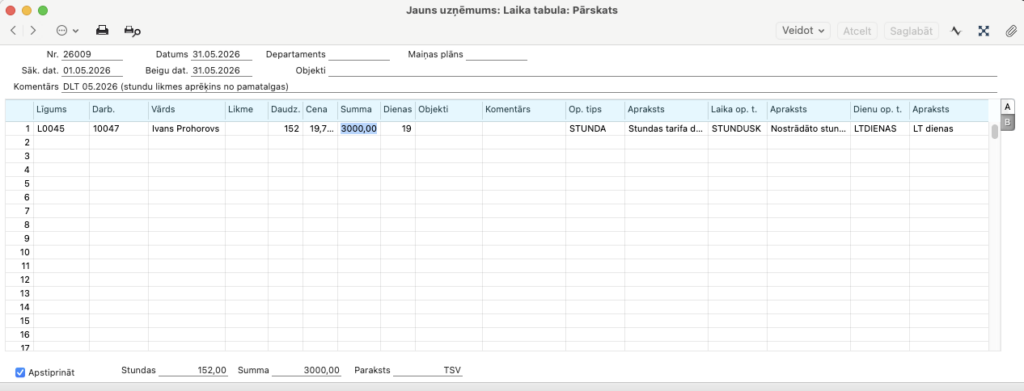Click the Darb. column header
The width and height of the screenshot is (1024, 391).
[x=118, y=110]
